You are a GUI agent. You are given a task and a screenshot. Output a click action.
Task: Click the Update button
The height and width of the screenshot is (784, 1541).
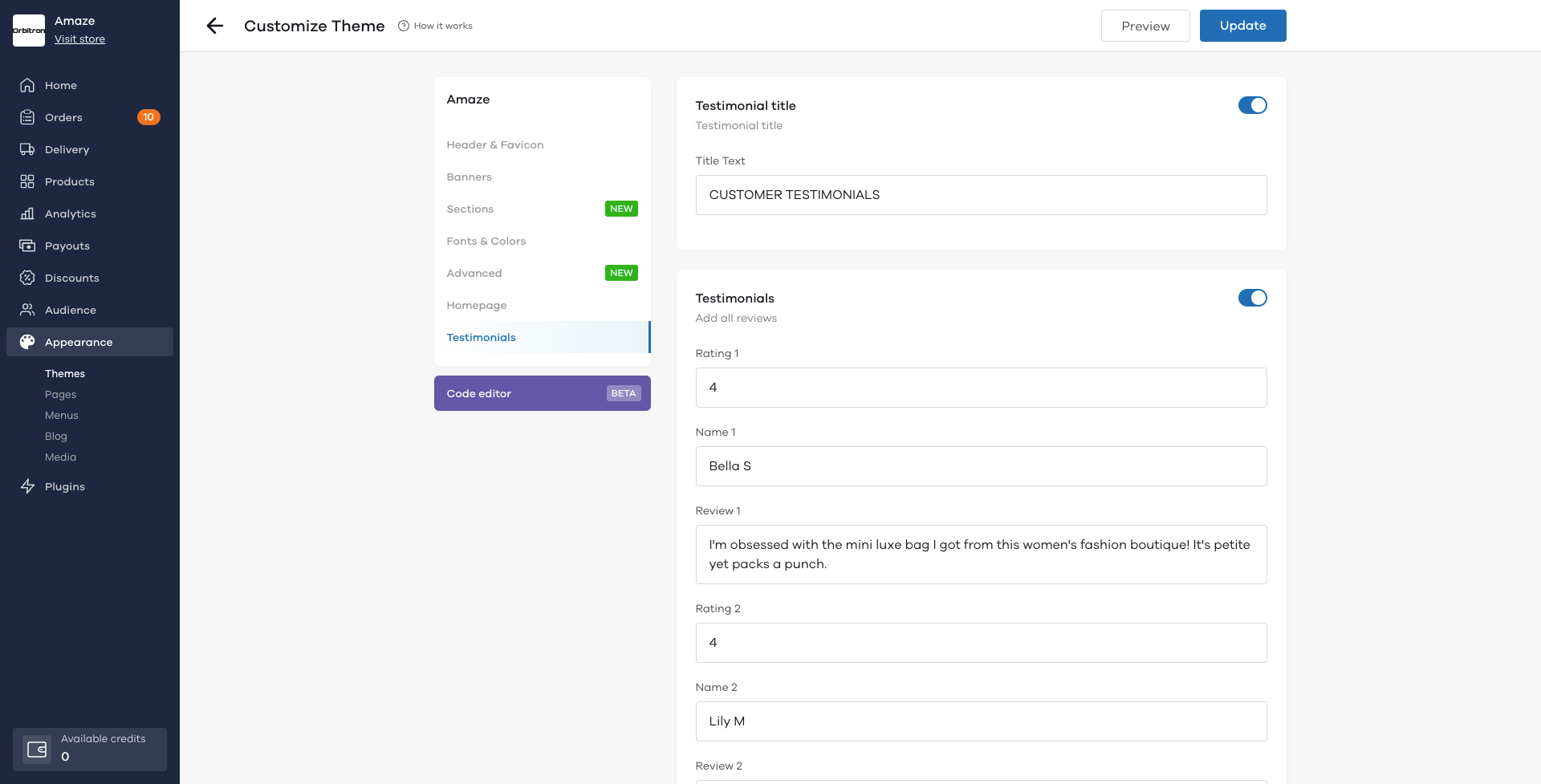tap(1242, 26)
